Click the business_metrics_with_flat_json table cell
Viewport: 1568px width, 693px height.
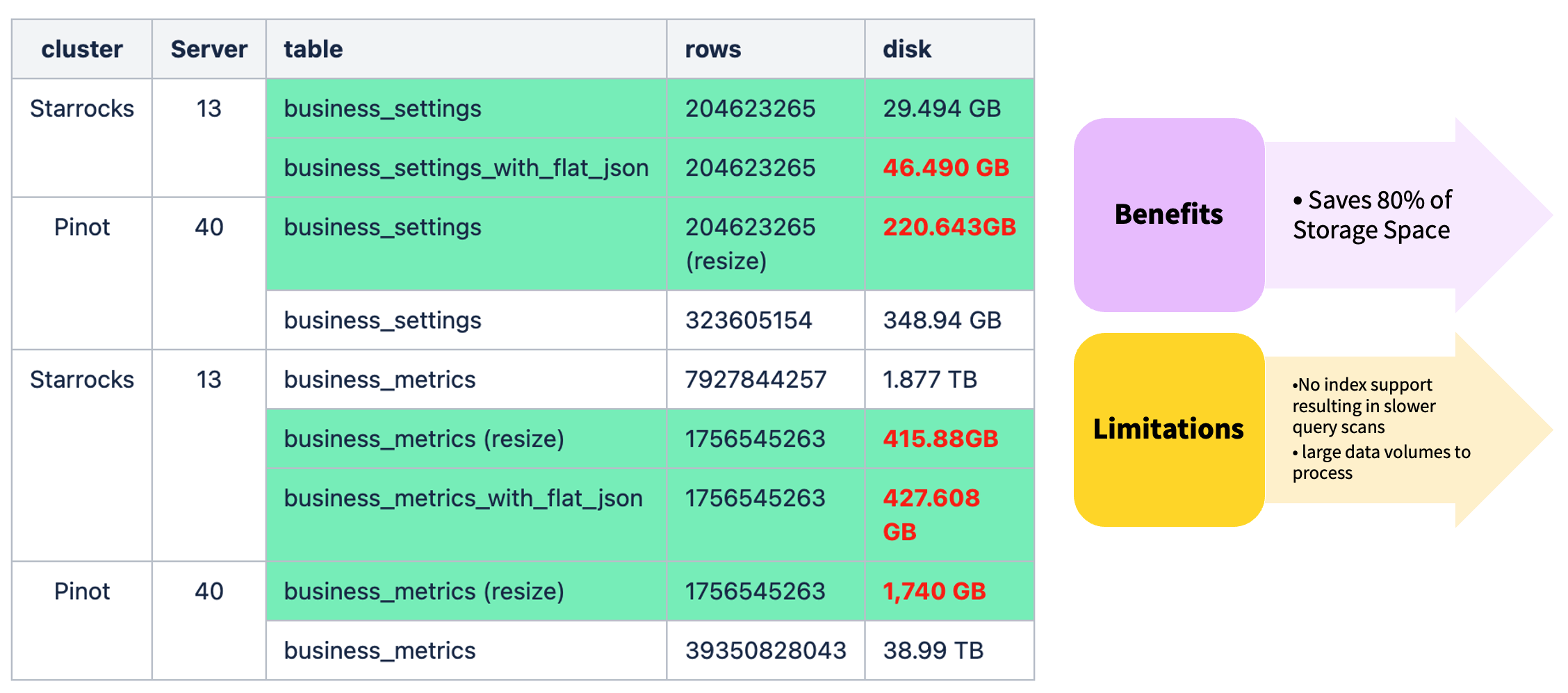pyautogui.click(x=463, y=498)
